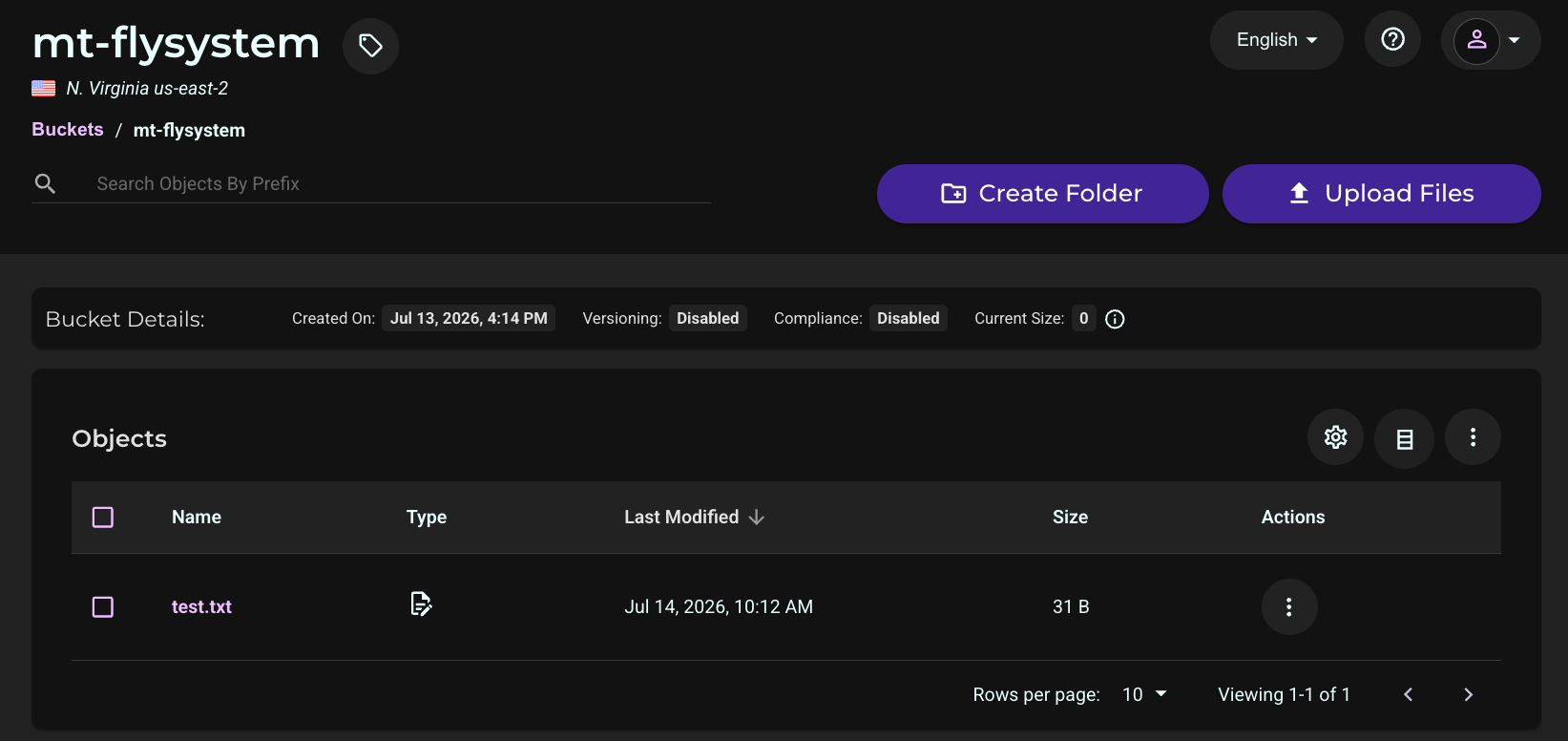Click the mt-flysystem page title
Image resolution: width=1568 pixels, height=741 pixels.
[x=176, y=43]
